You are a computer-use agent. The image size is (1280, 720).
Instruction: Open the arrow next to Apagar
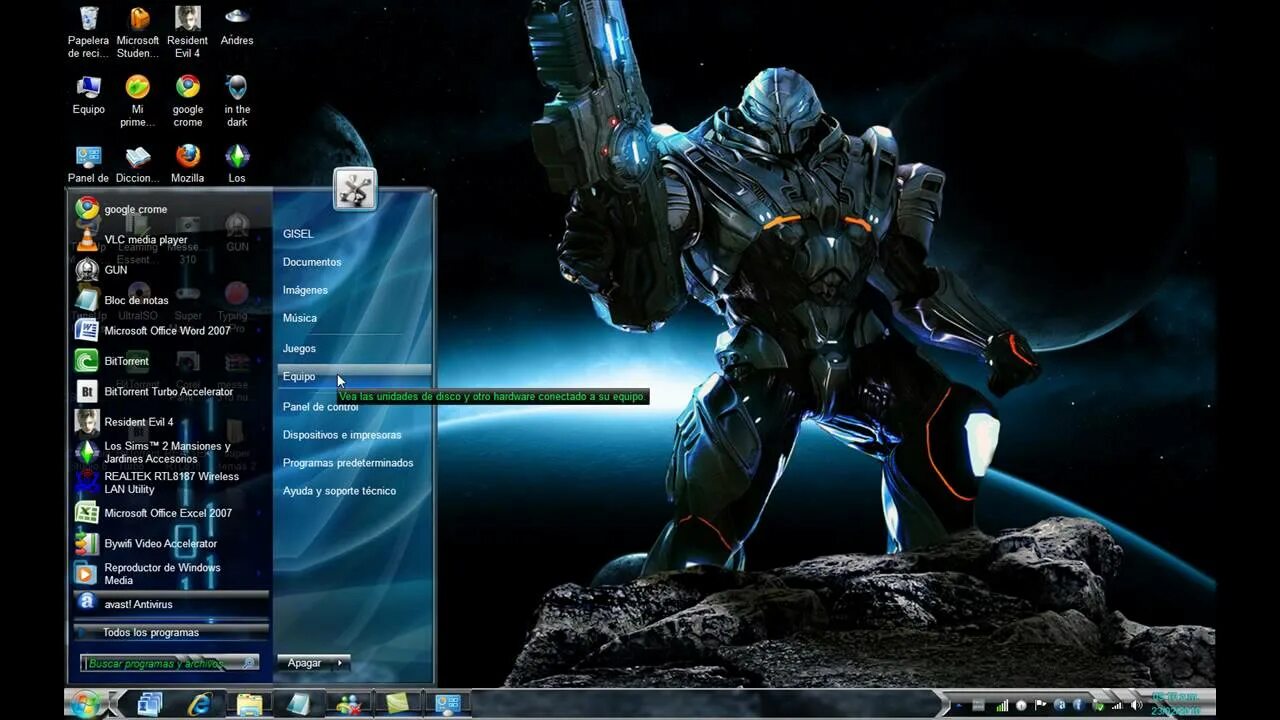coord(341,663)
